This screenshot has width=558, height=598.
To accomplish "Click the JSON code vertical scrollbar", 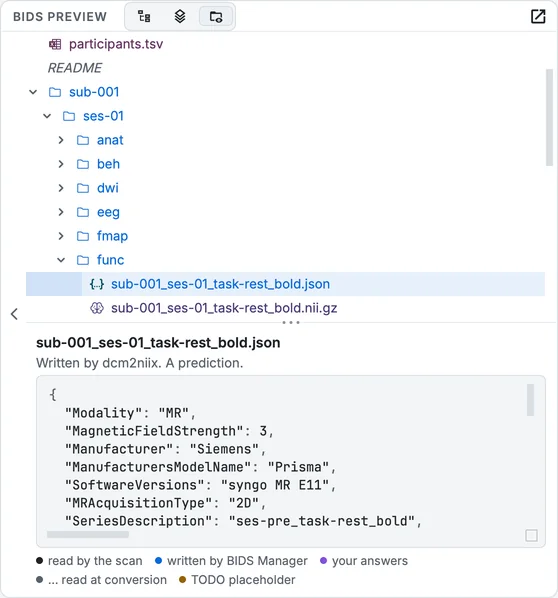I will (x=530, y=400).
